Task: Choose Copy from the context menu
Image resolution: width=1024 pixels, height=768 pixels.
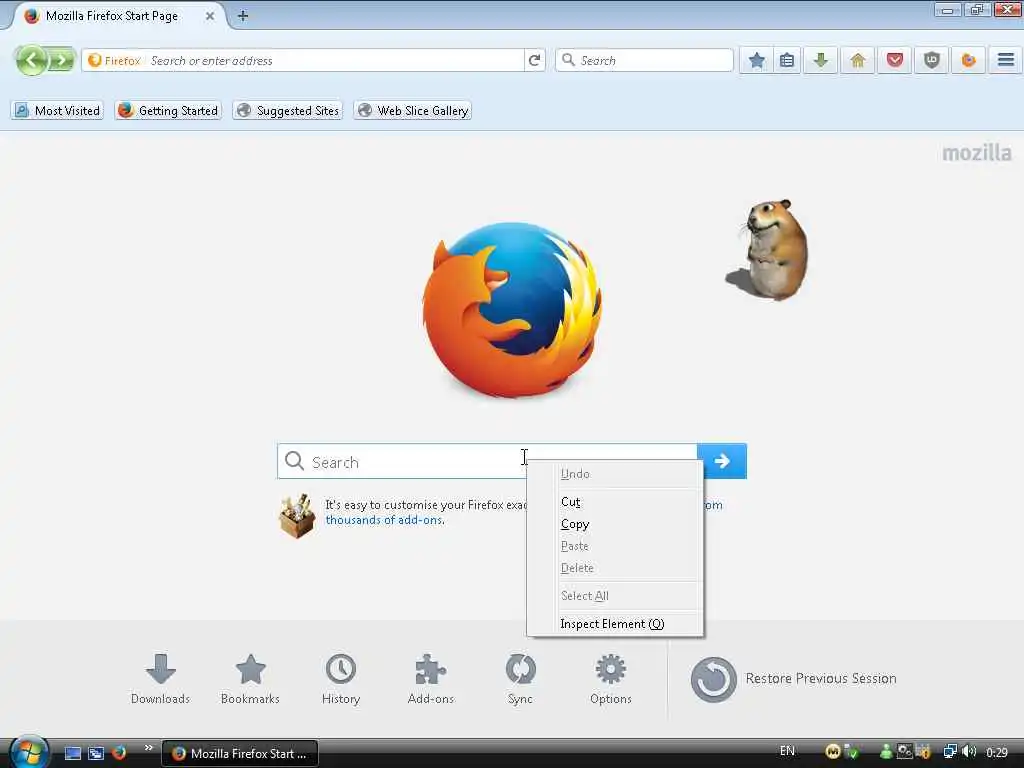Action: [615, 524]
